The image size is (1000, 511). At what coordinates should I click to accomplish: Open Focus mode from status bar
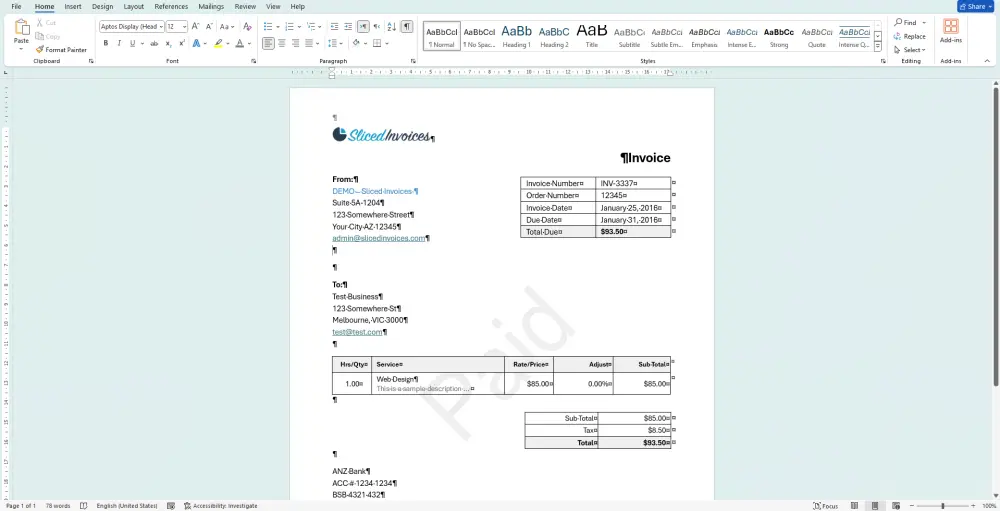[x=825, y=506]
